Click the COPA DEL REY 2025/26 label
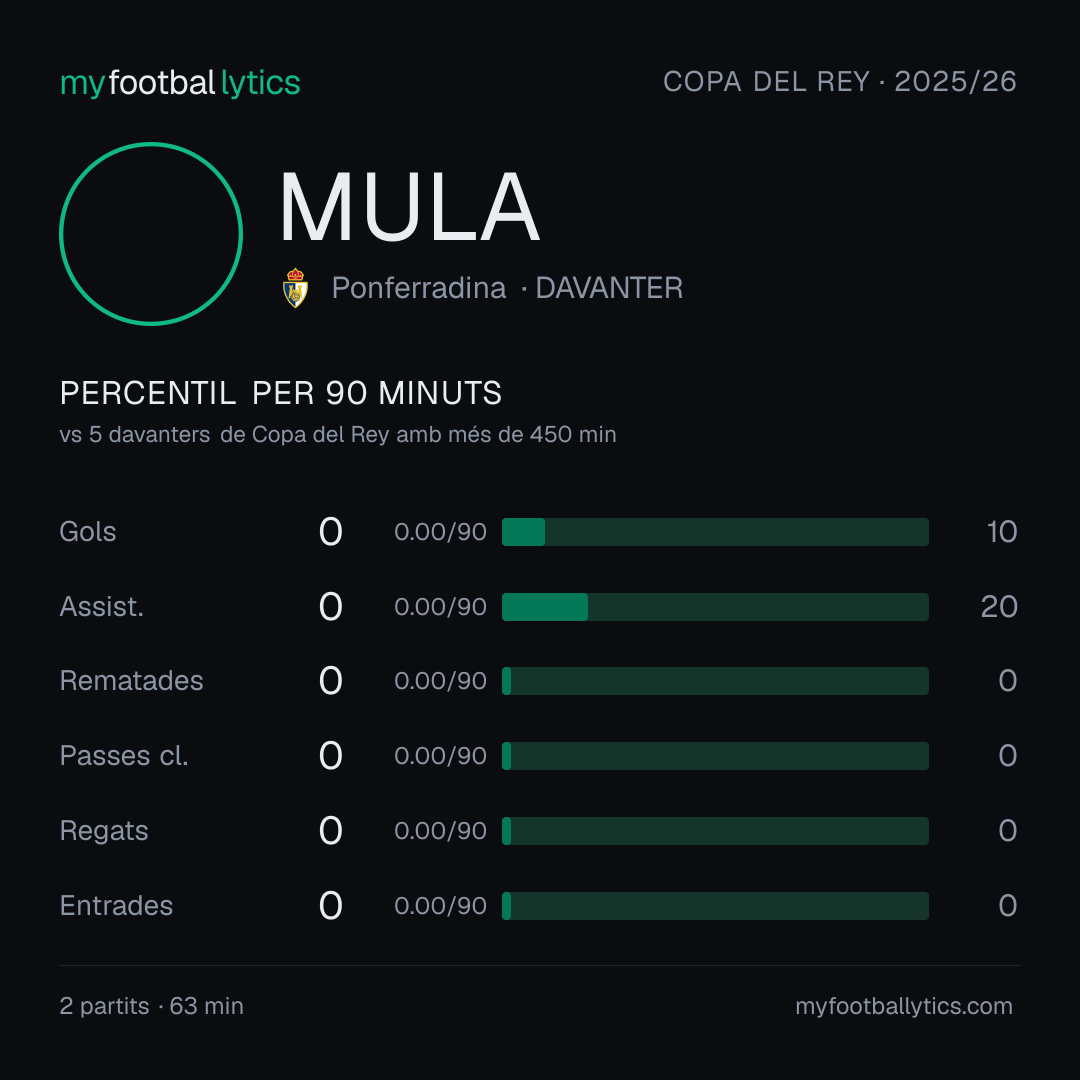 [x=840, y=82]
